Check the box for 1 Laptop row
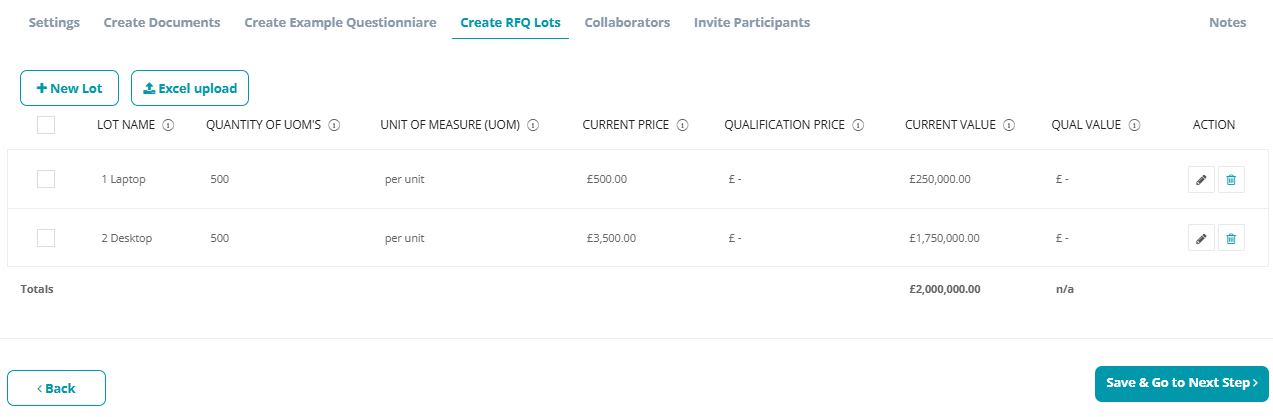 46,179
